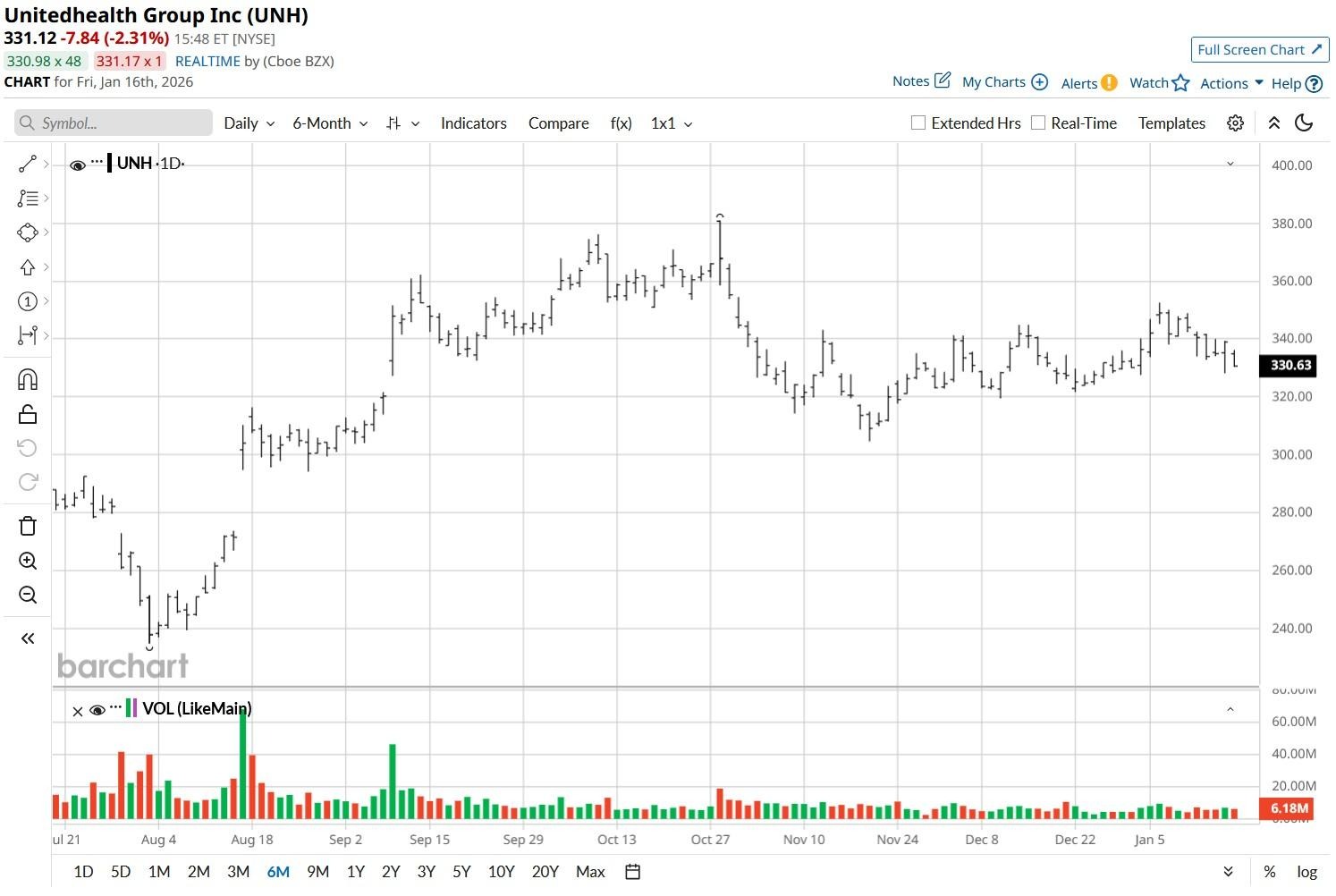Open the Notes edit icon
1336x896 pixels.
point(943,80)
